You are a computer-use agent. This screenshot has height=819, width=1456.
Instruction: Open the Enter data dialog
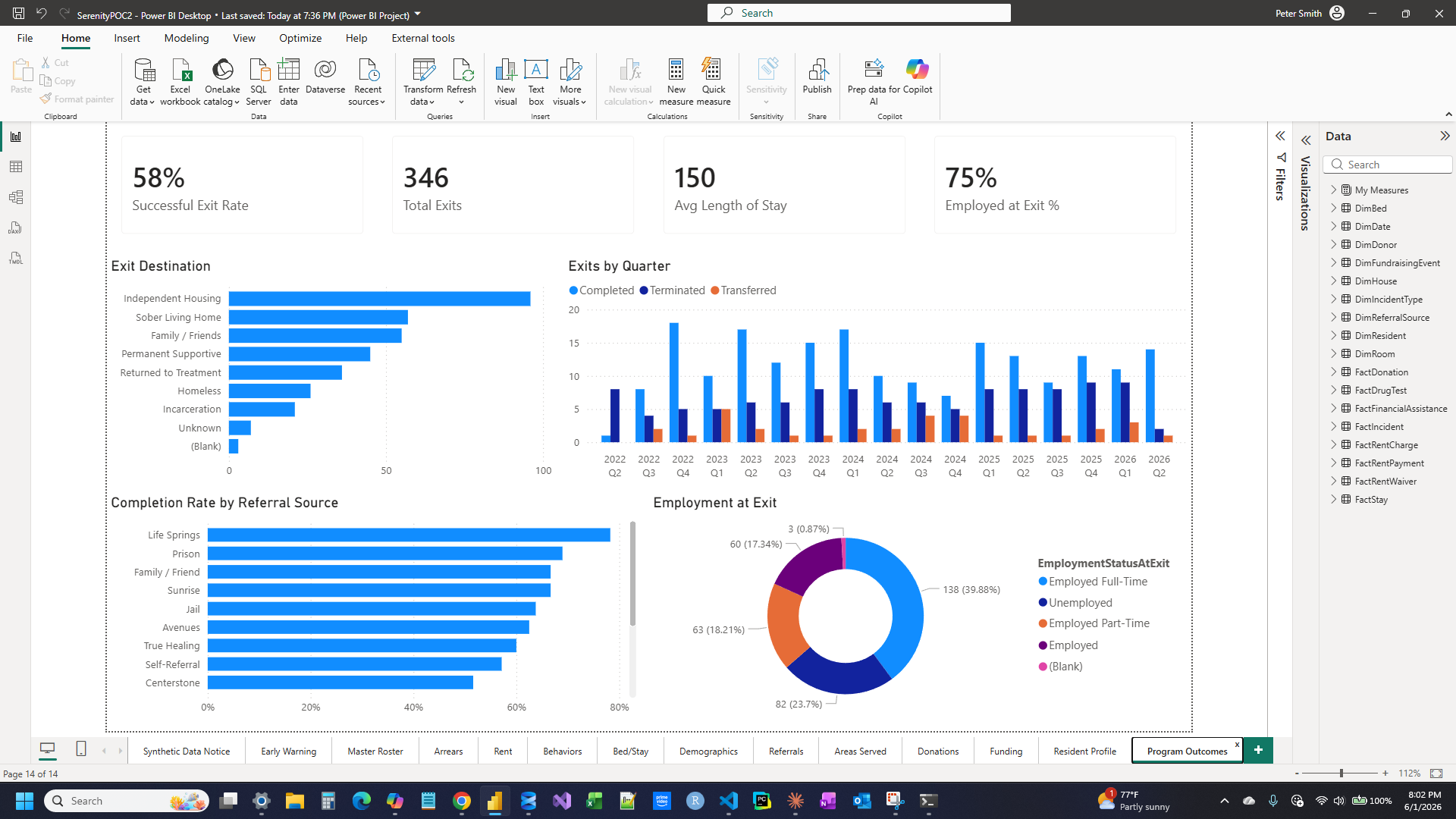coord(289,82)
